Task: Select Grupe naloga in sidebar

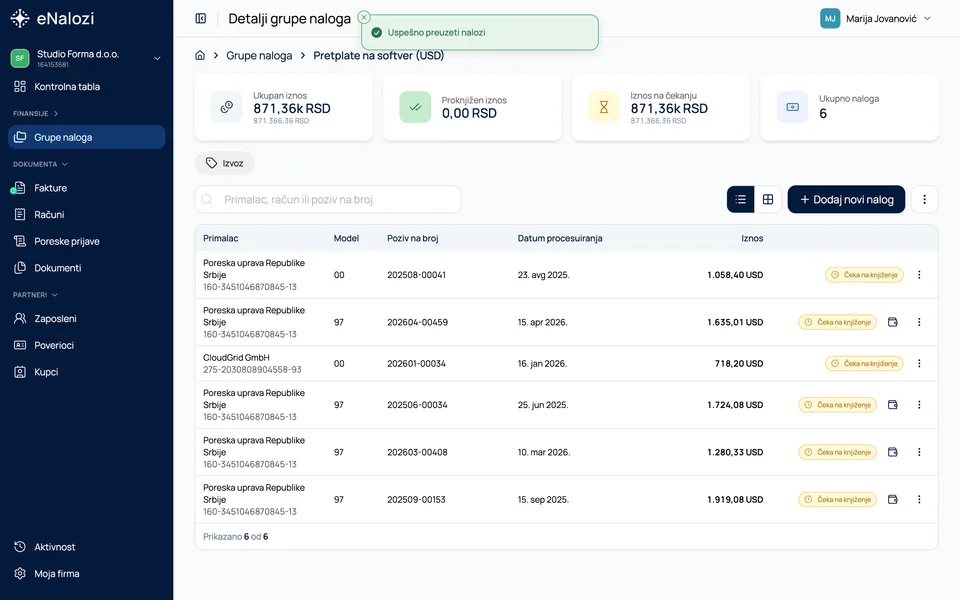Action: pyautogui.click(x=86, y=137)
